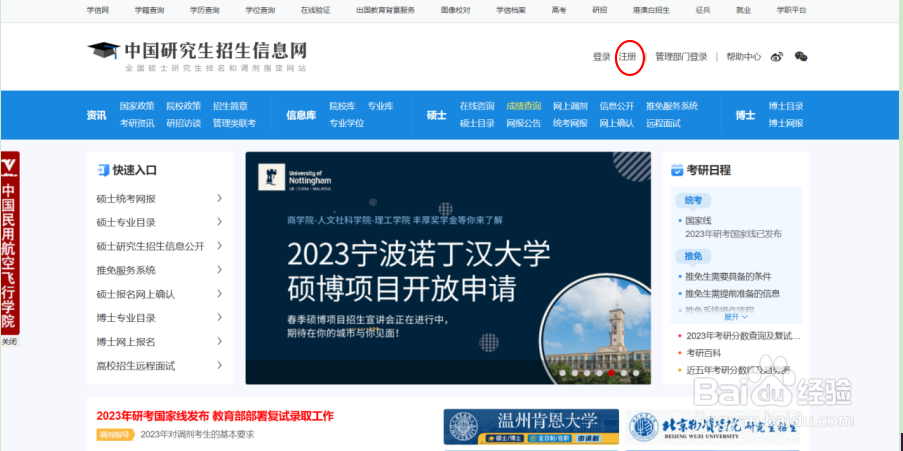The image size is (903, 451).
Task: Open 学籍查询 in the top bar
Action: pos(149,10)
